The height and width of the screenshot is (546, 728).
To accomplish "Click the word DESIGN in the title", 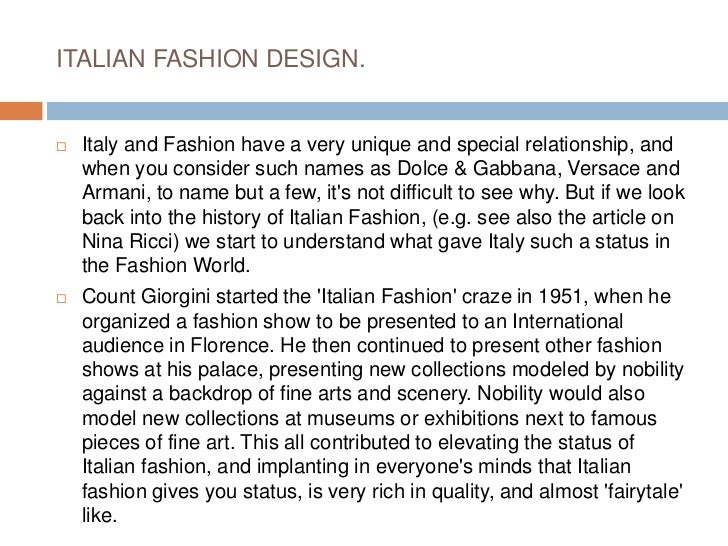I will (313, 63).
